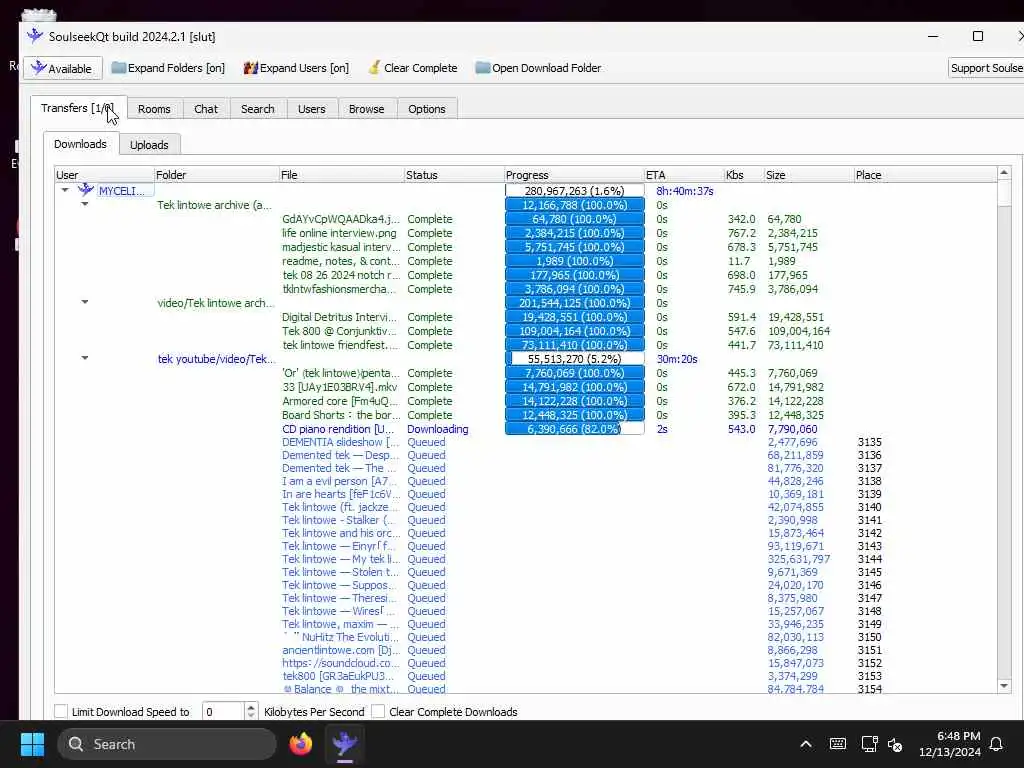The height and width of the screenshot is (768, 1024).
Task: Select Armored core completed file
Action: (340, 401)
